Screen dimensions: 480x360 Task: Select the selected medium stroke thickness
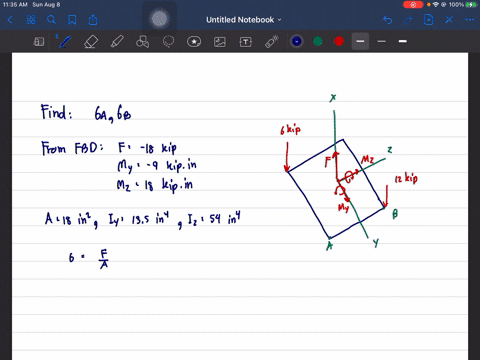(x=360, y=41)
